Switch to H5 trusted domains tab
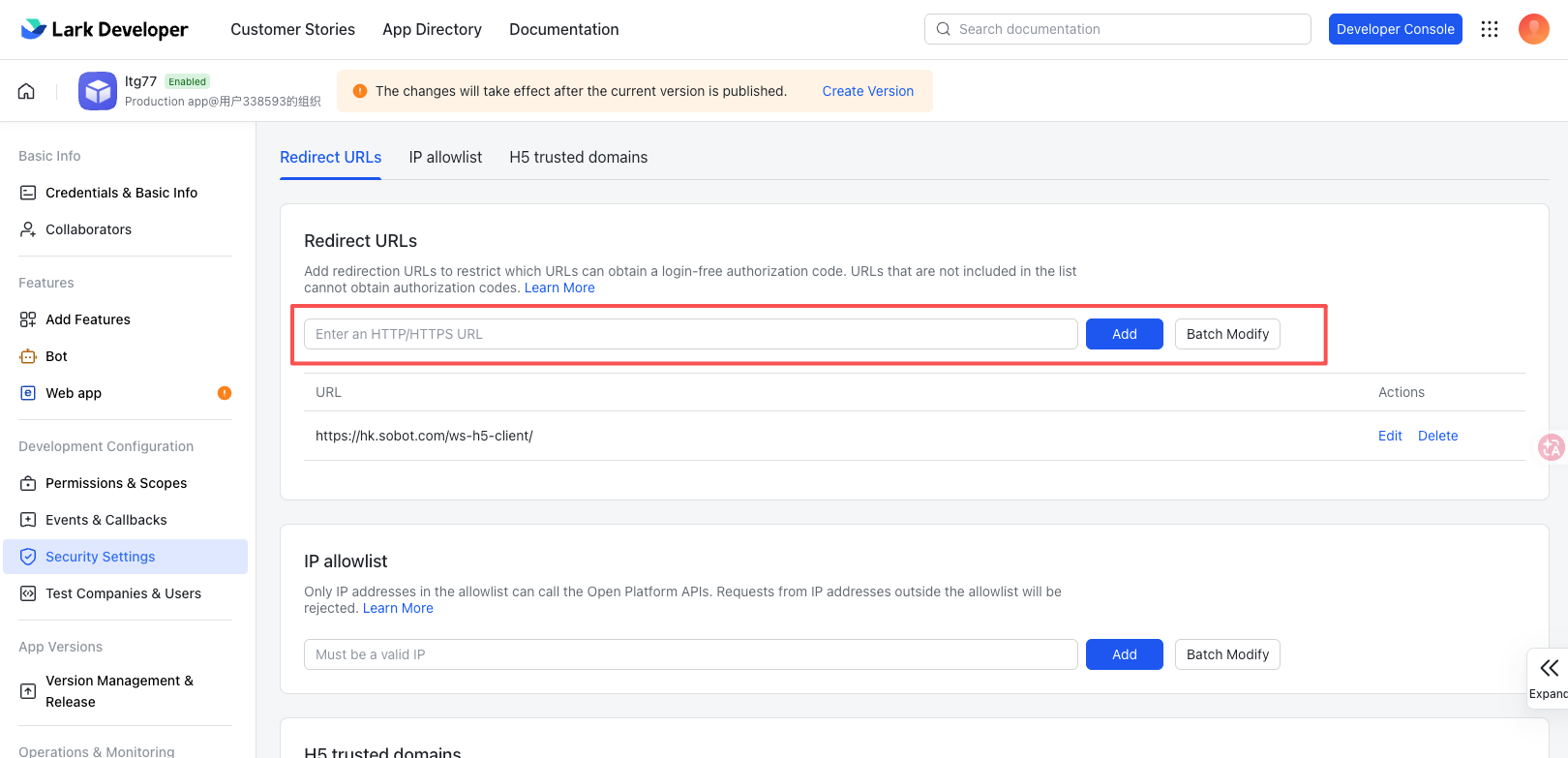 578,157
